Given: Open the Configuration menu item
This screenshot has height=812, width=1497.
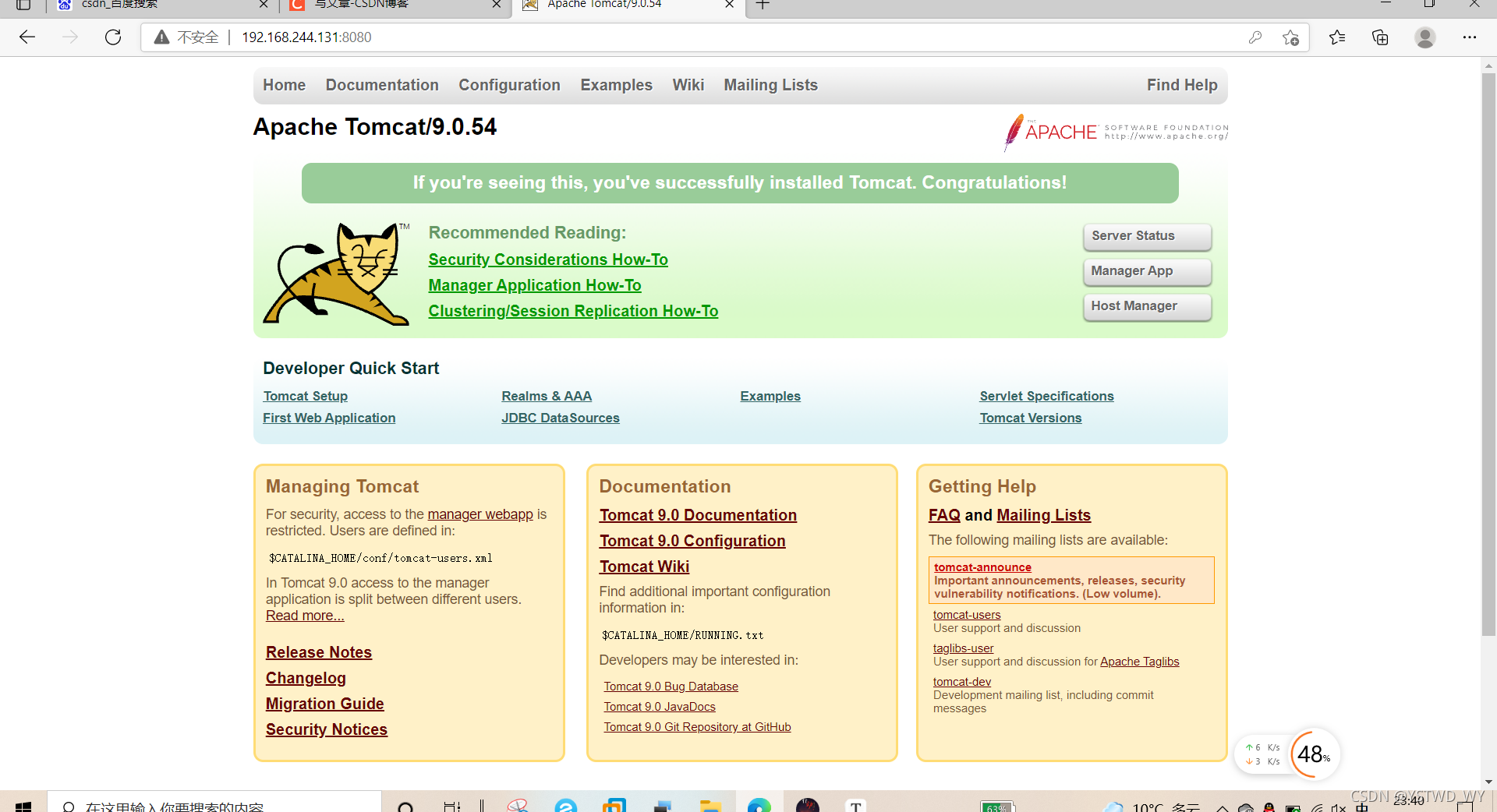Looking at the screenshot, I should coord(509,85).
